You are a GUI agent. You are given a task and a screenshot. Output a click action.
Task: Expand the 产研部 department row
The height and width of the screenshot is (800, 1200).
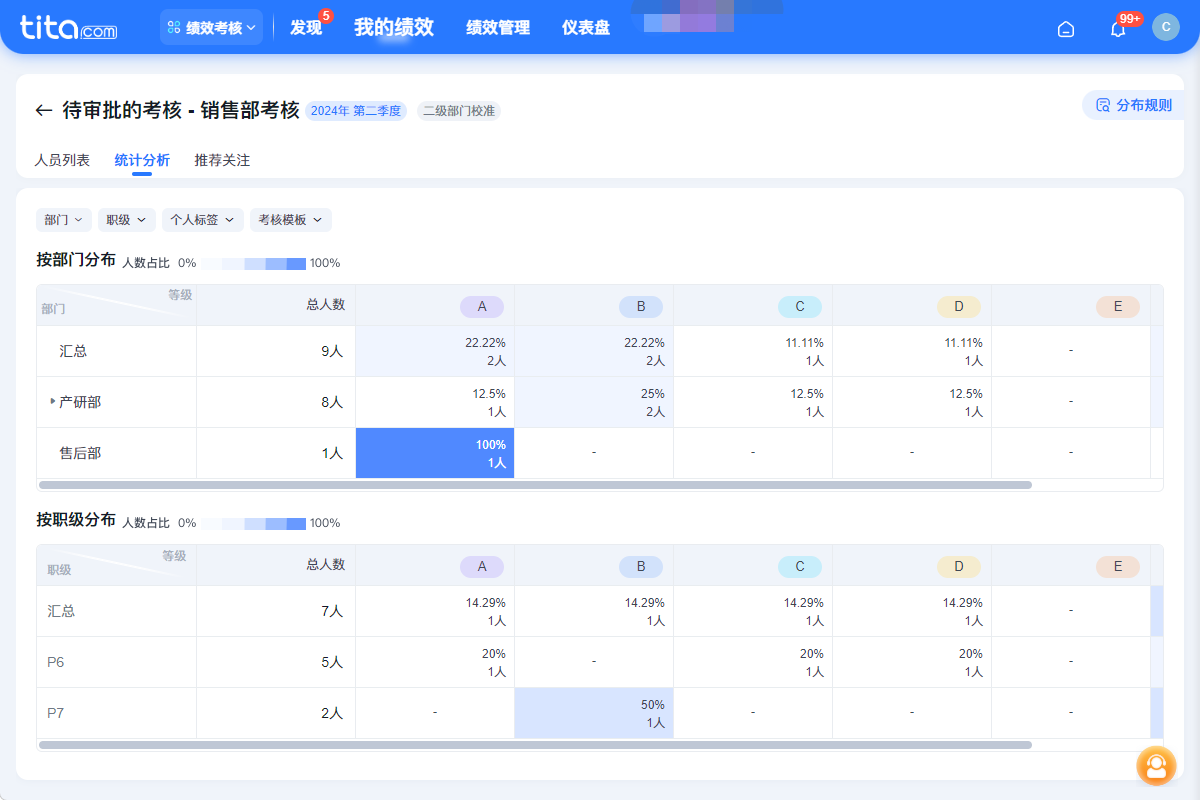click(53, 402)
